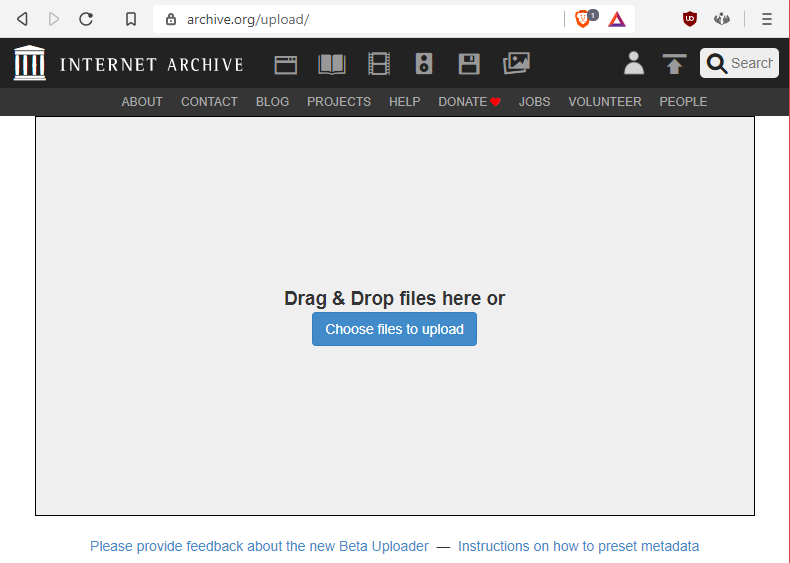Screen dimensions: 790x563
Task: Bookmark this page using the bookmark icon
Action: point(131,19)
